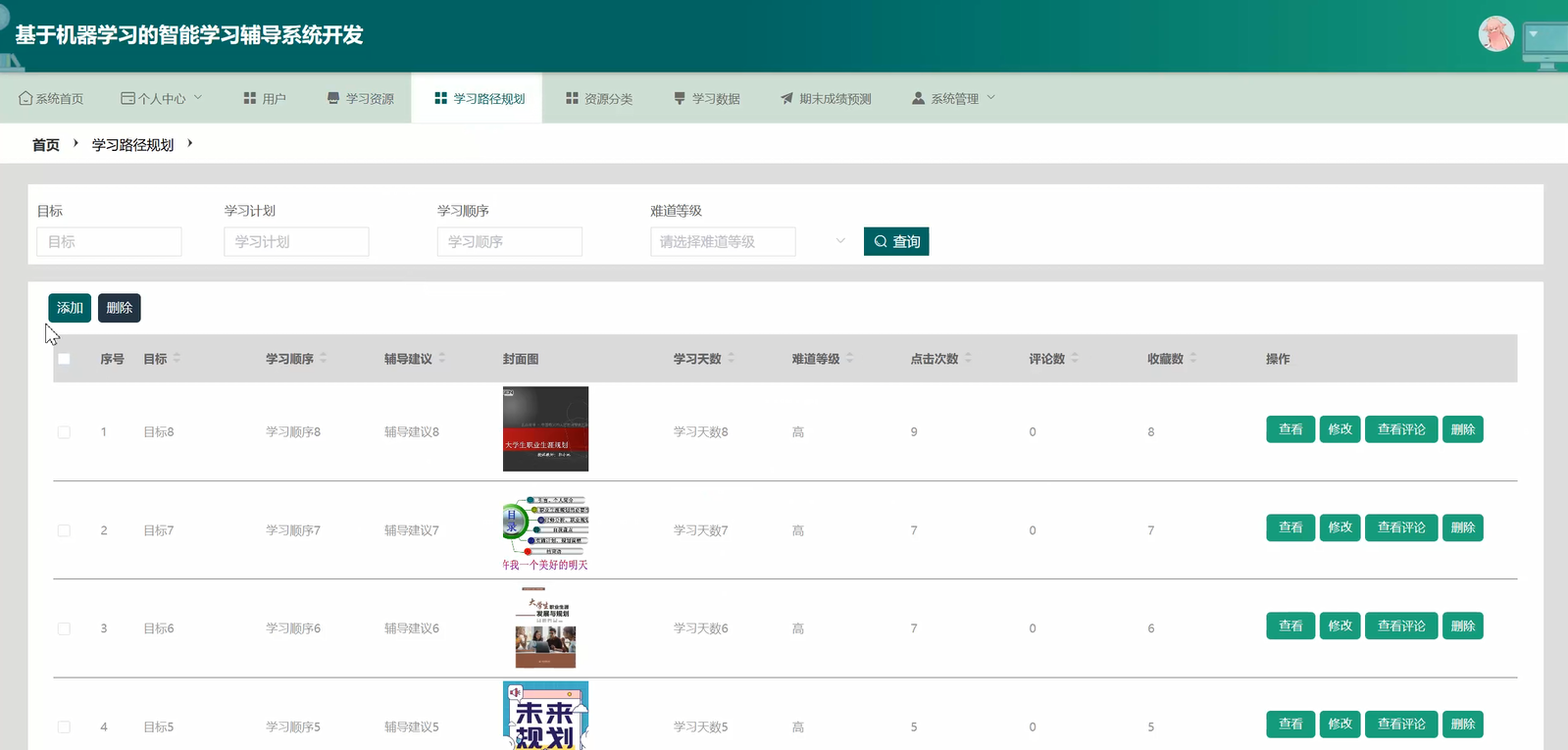Click 修改 in the 目标7 row

click(x=1340, y=527)
